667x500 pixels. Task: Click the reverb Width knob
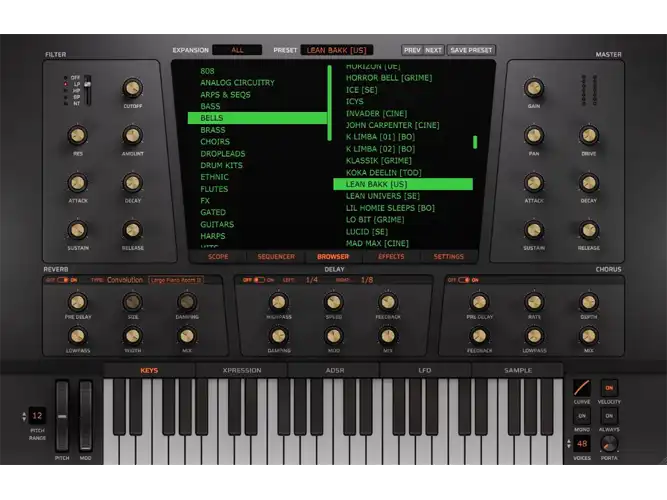click(132, 336)
